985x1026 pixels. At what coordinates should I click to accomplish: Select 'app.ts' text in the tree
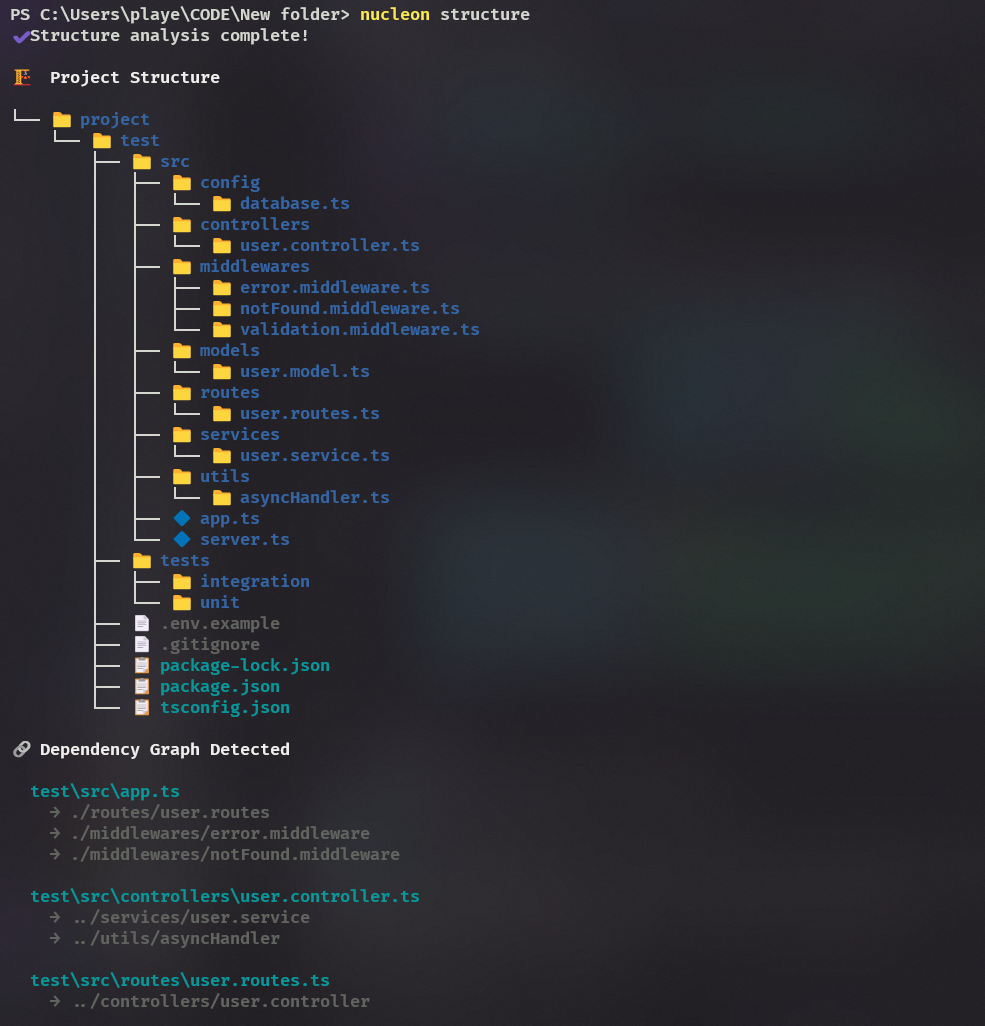(230, 519)
